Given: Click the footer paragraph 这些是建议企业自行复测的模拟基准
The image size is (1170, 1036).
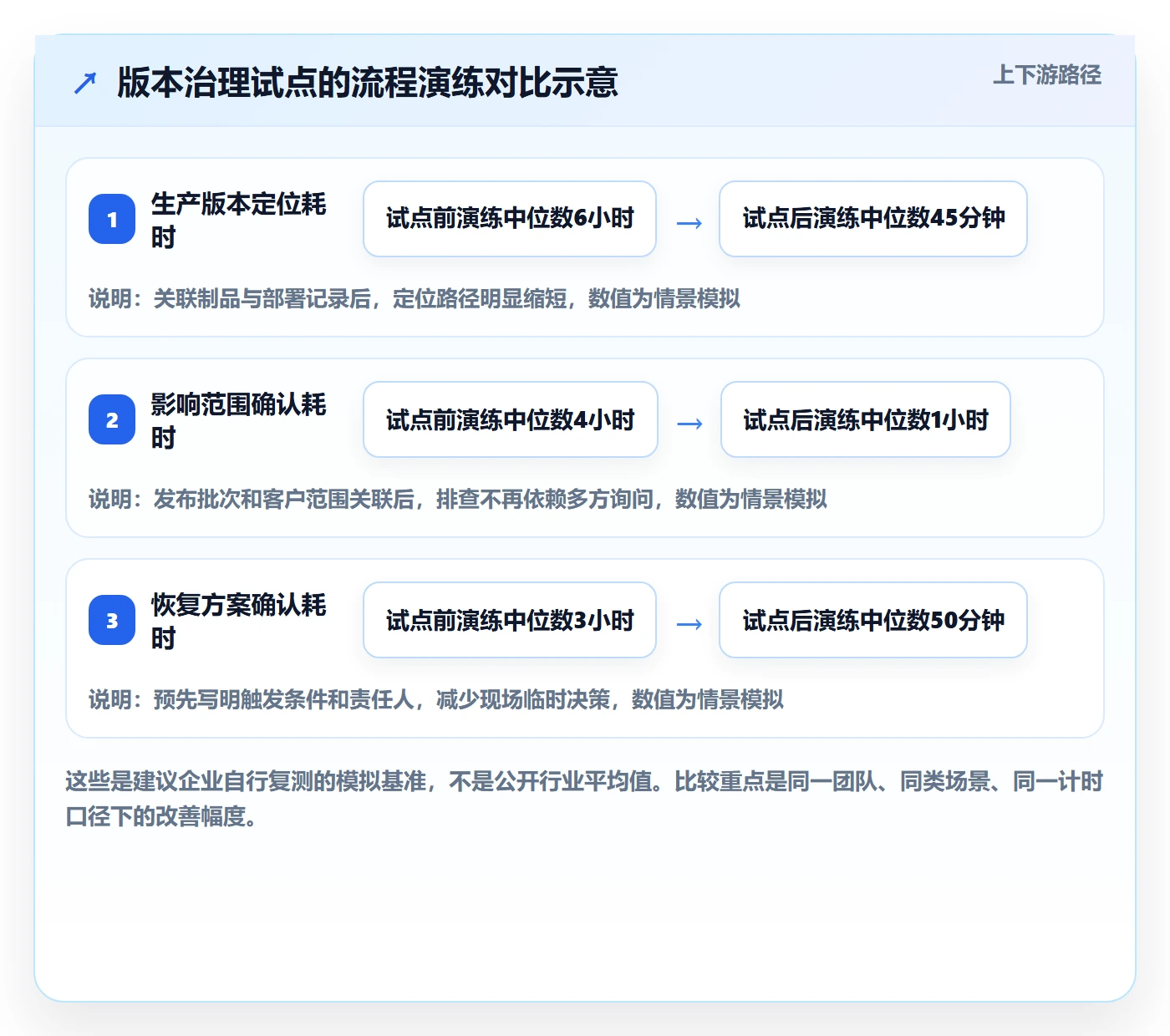Looking at the screenshot, I should point(584,799).
